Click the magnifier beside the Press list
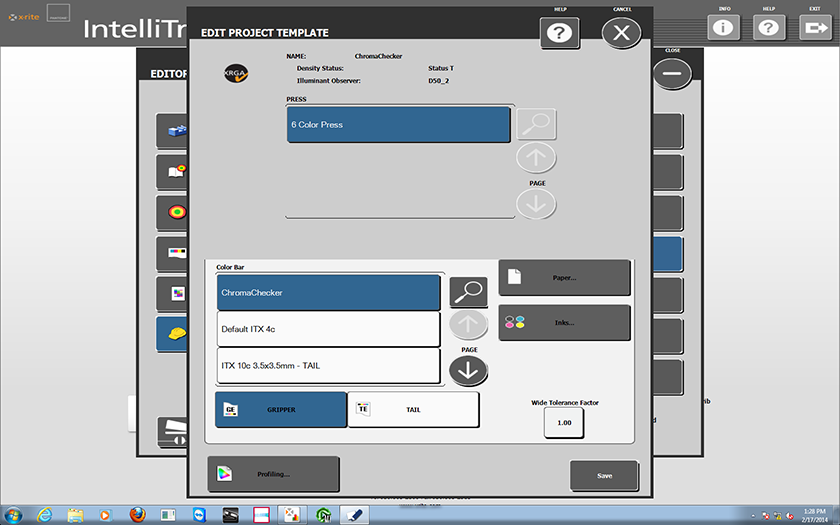Image resolution: width=840 pixels, height=525 pixels. pos(536,124)
